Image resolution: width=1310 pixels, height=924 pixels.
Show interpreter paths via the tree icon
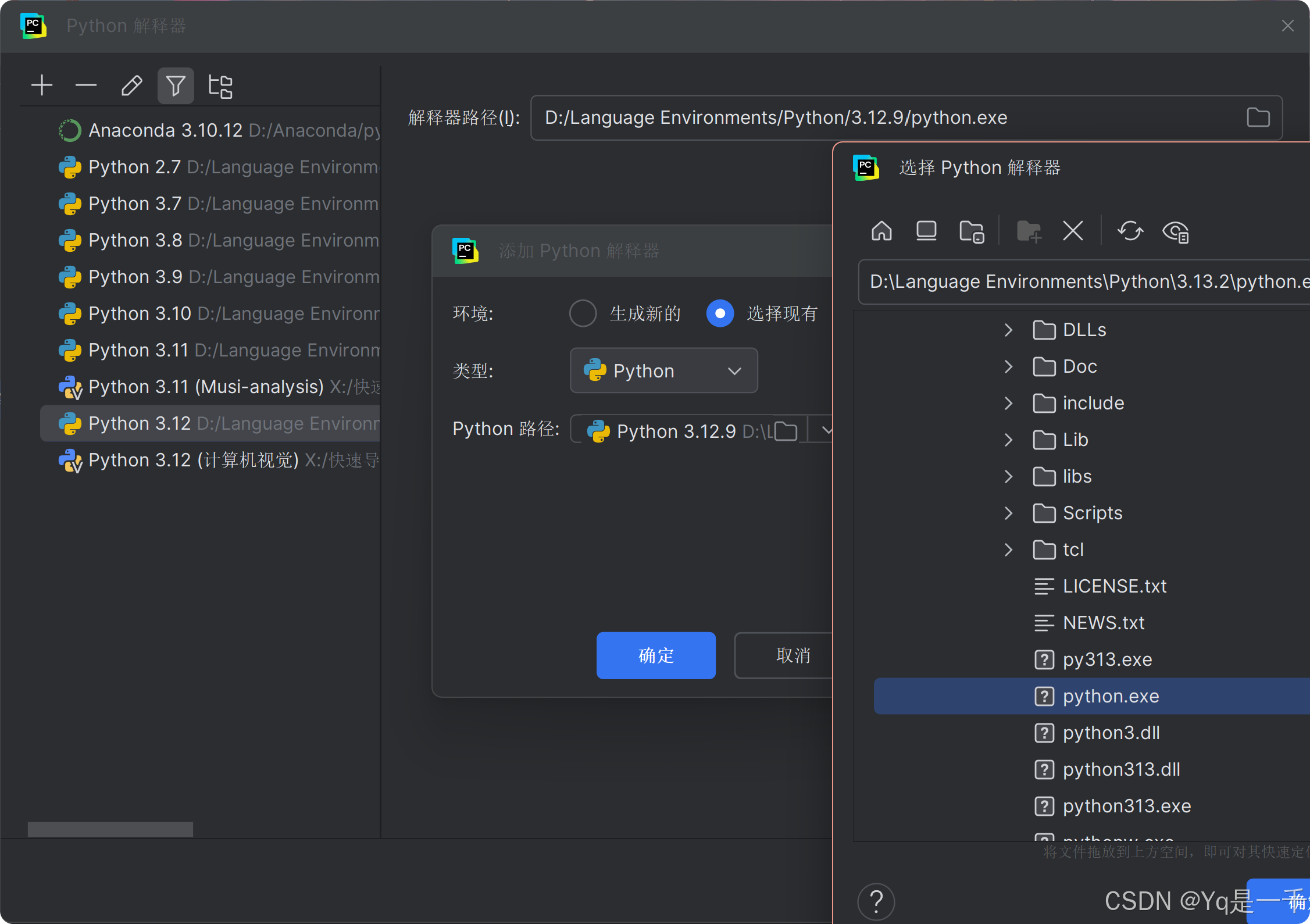(x=220, y=85)
